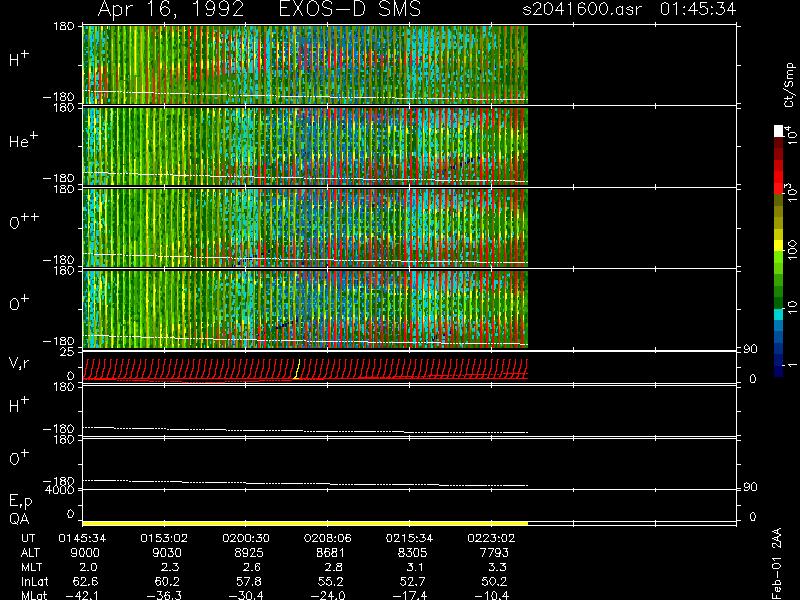
Task: Click the UT value "0208:06"
Action: tap(328, 538)
